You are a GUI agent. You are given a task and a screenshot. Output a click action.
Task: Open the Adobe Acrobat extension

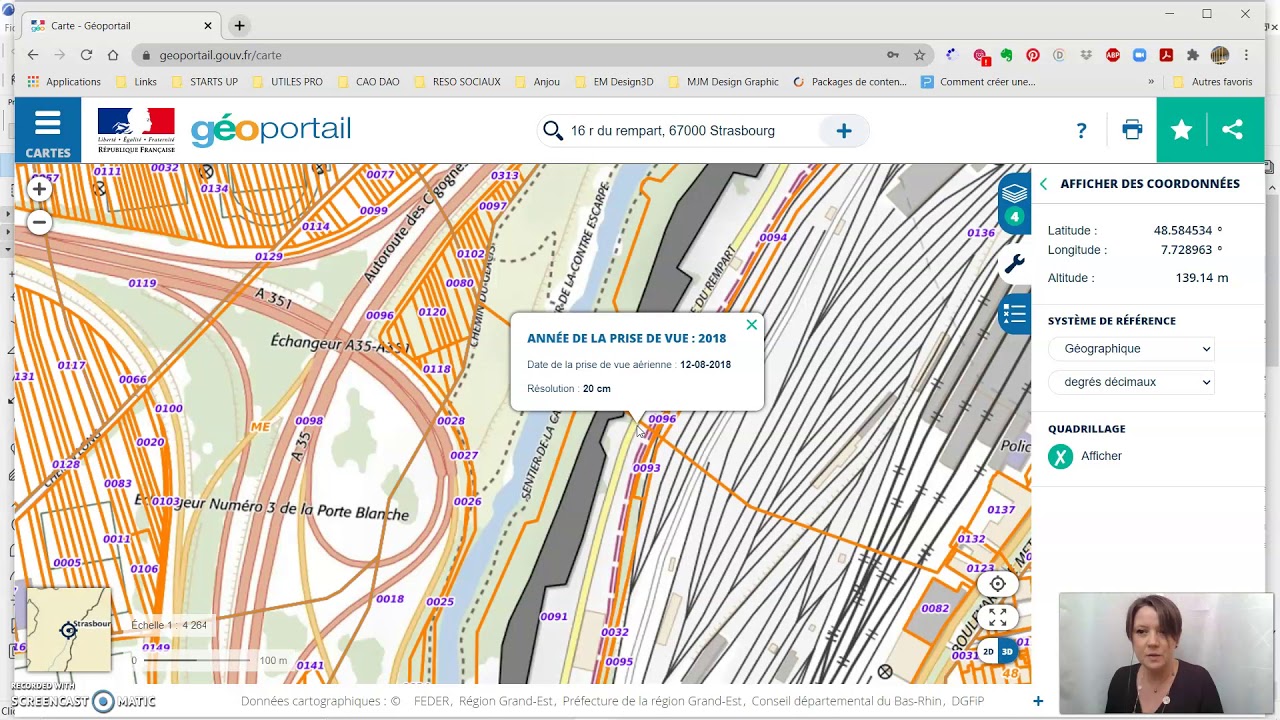coord(1166,55)
